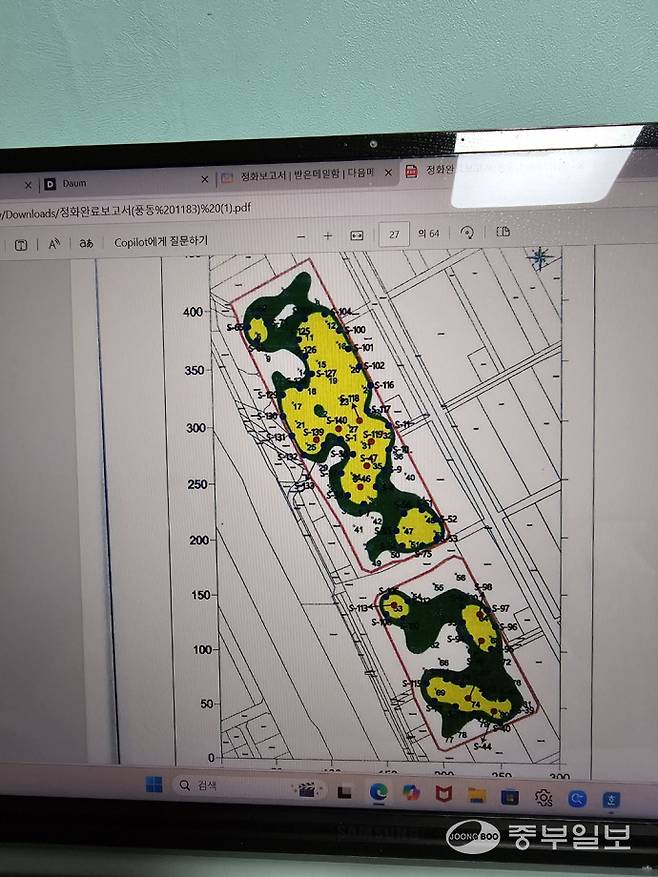The height and width of the screenshot is (877, 658).
Task: Click the page number field showing 27
Action: (395, 234)
